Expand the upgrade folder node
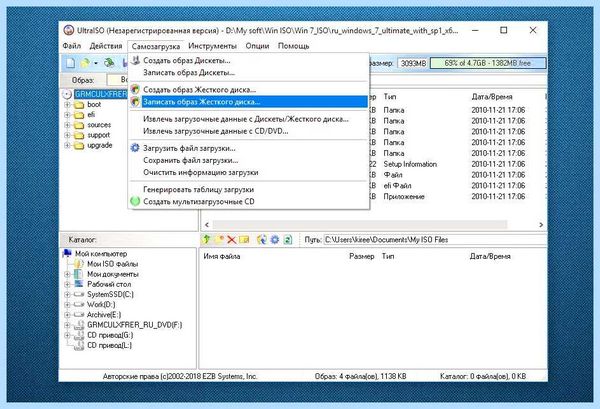 coord(67,145)
